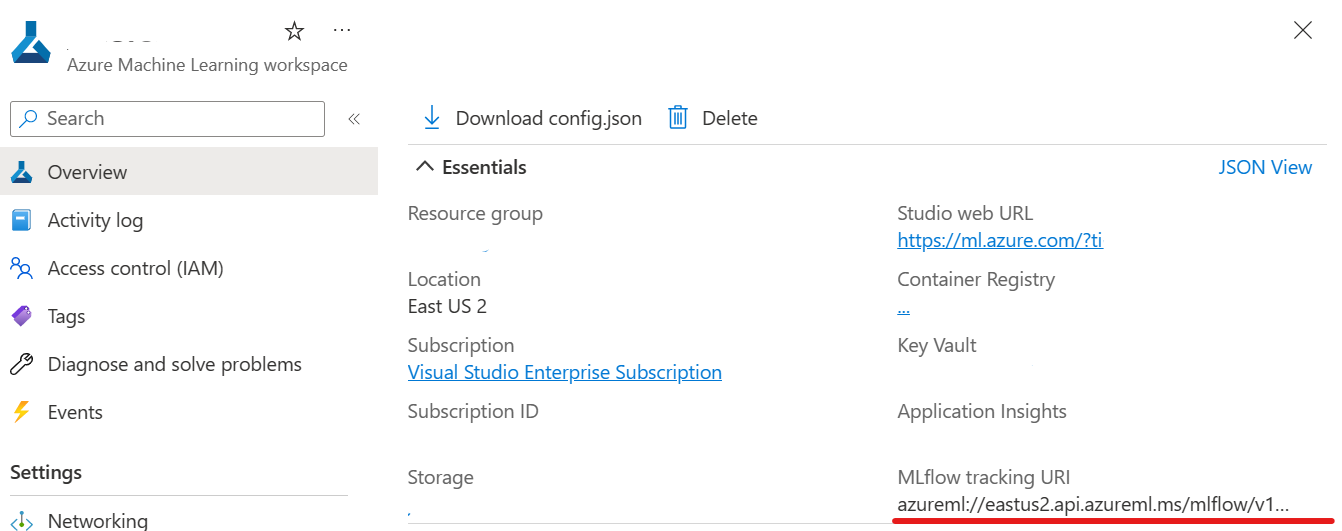Close the workspace panel
Screen dimensions: 1342x531
pos(1302,30)
